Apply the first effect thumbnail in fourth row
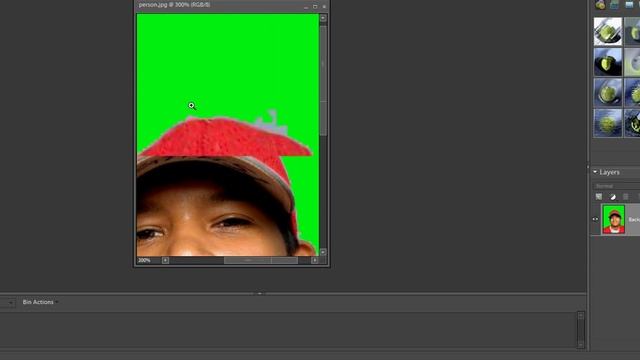 coord(608,123)
